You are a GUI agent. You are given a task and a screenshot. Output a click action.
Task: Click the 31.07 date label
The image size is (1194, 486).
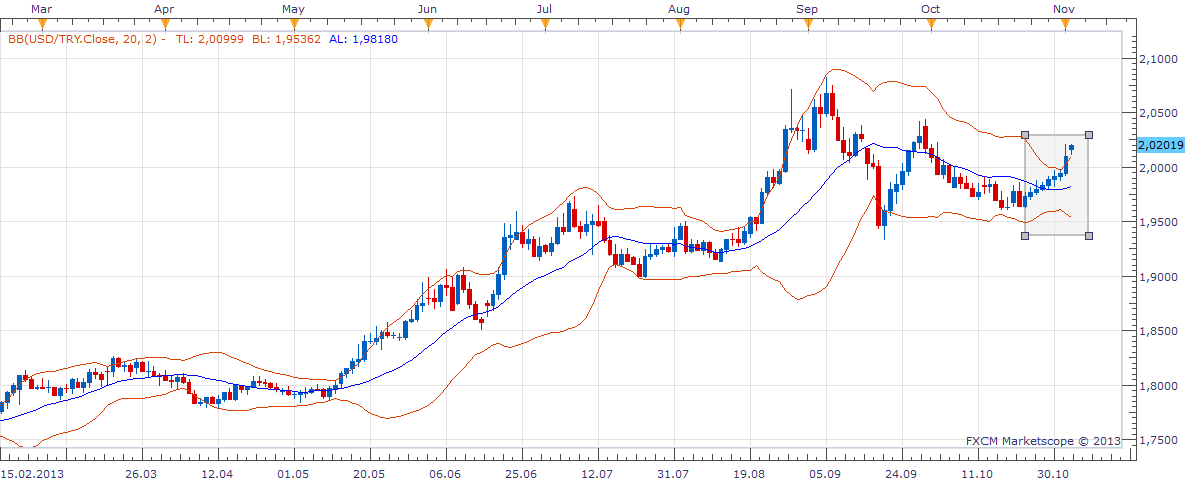pos(675,472)
